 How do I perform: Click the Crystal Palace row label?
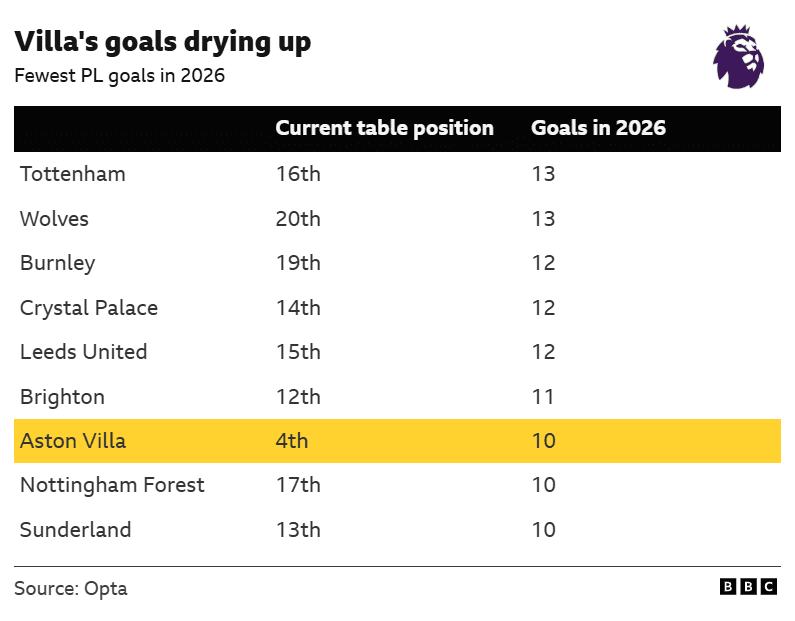(89, 308)
